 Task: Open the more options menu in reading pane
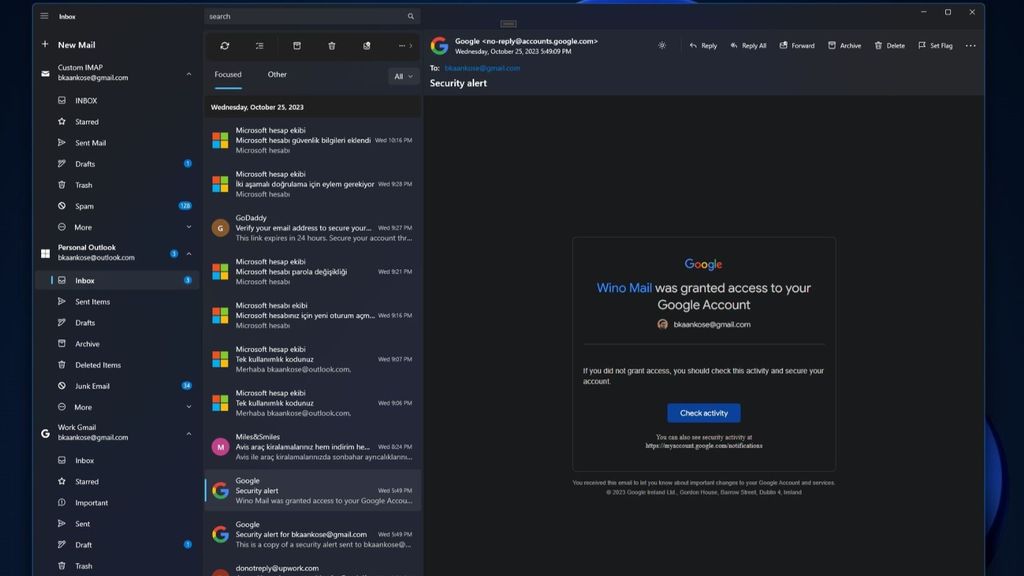point(969,45)
